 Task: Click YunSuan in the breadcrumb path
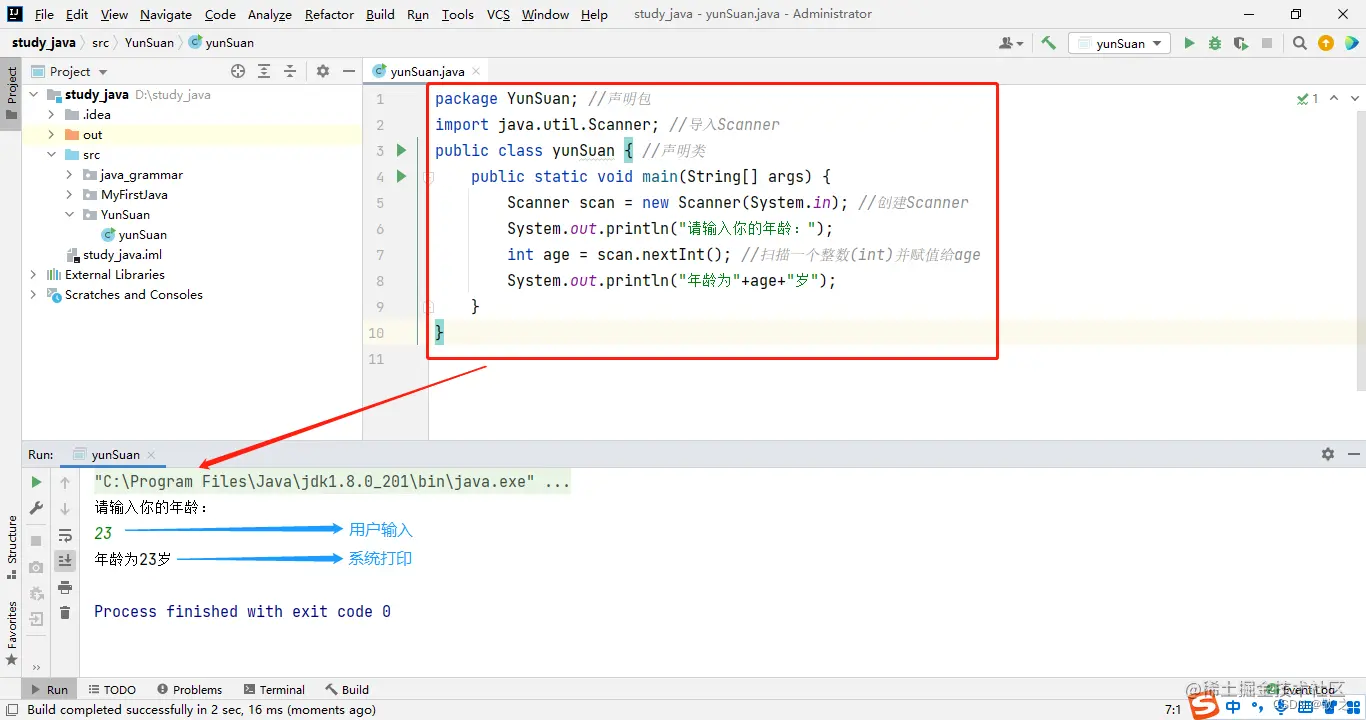coord(149,43)
